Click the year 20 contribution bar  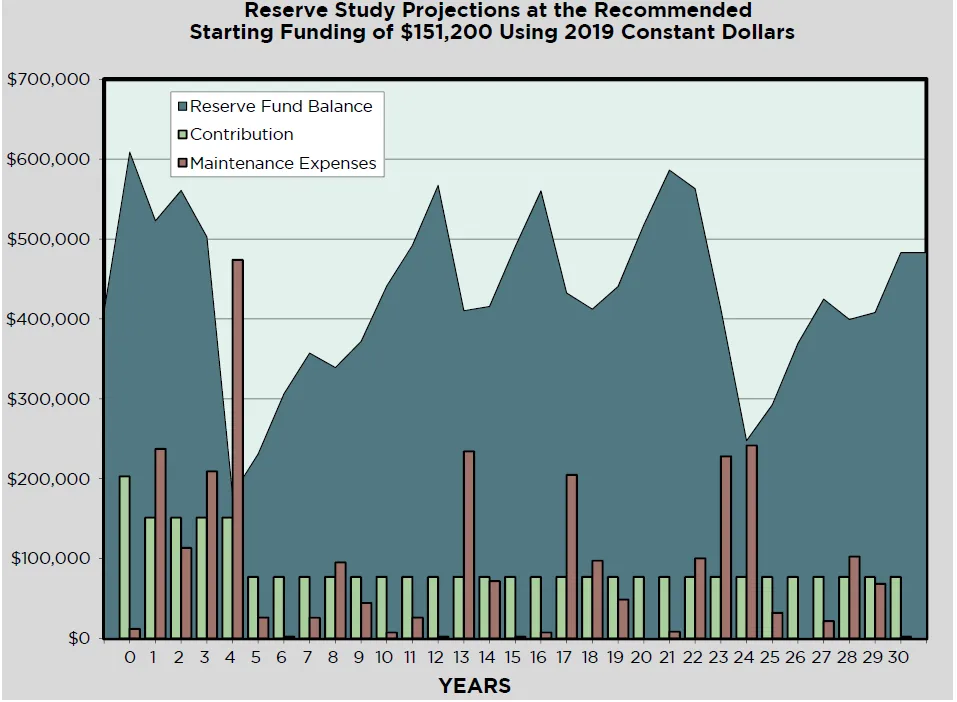tap(639, 608)
